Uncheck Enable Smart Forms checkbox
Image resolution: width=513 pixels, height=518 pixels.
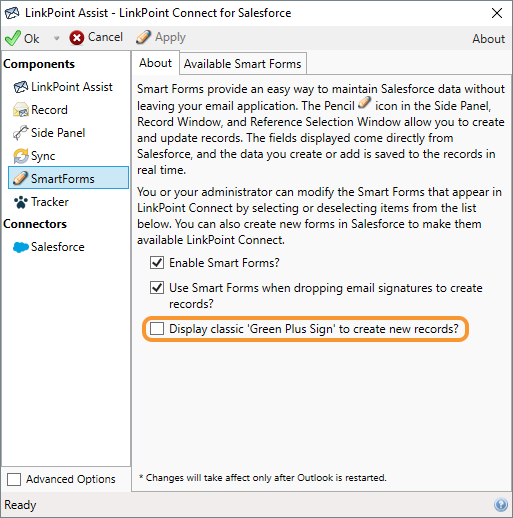click(157, 263)
